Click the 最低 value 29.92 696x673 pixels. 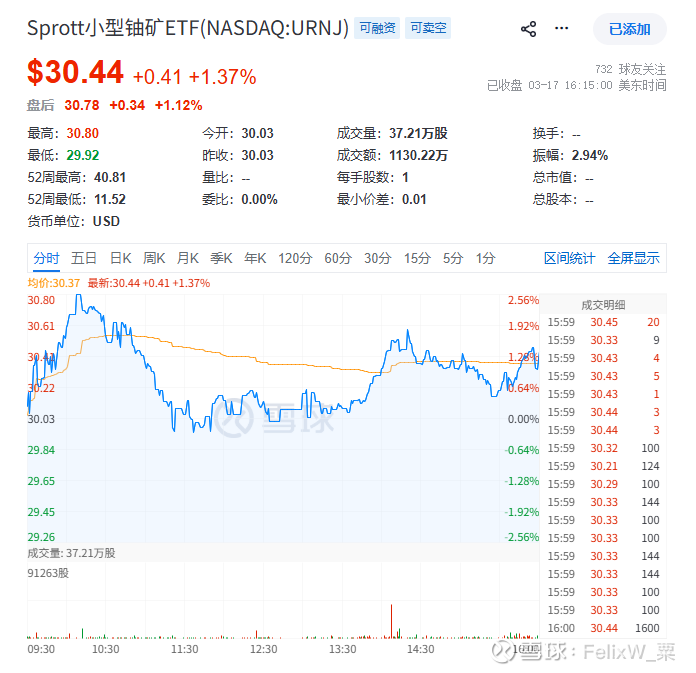click(x=83, y=155)
